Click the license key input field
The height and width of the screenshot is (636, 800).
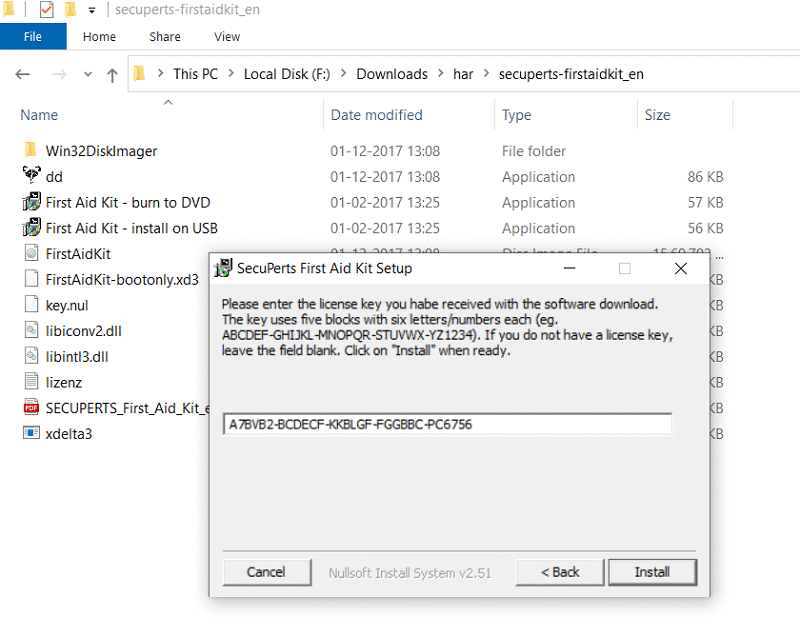(x=447, y=424)
